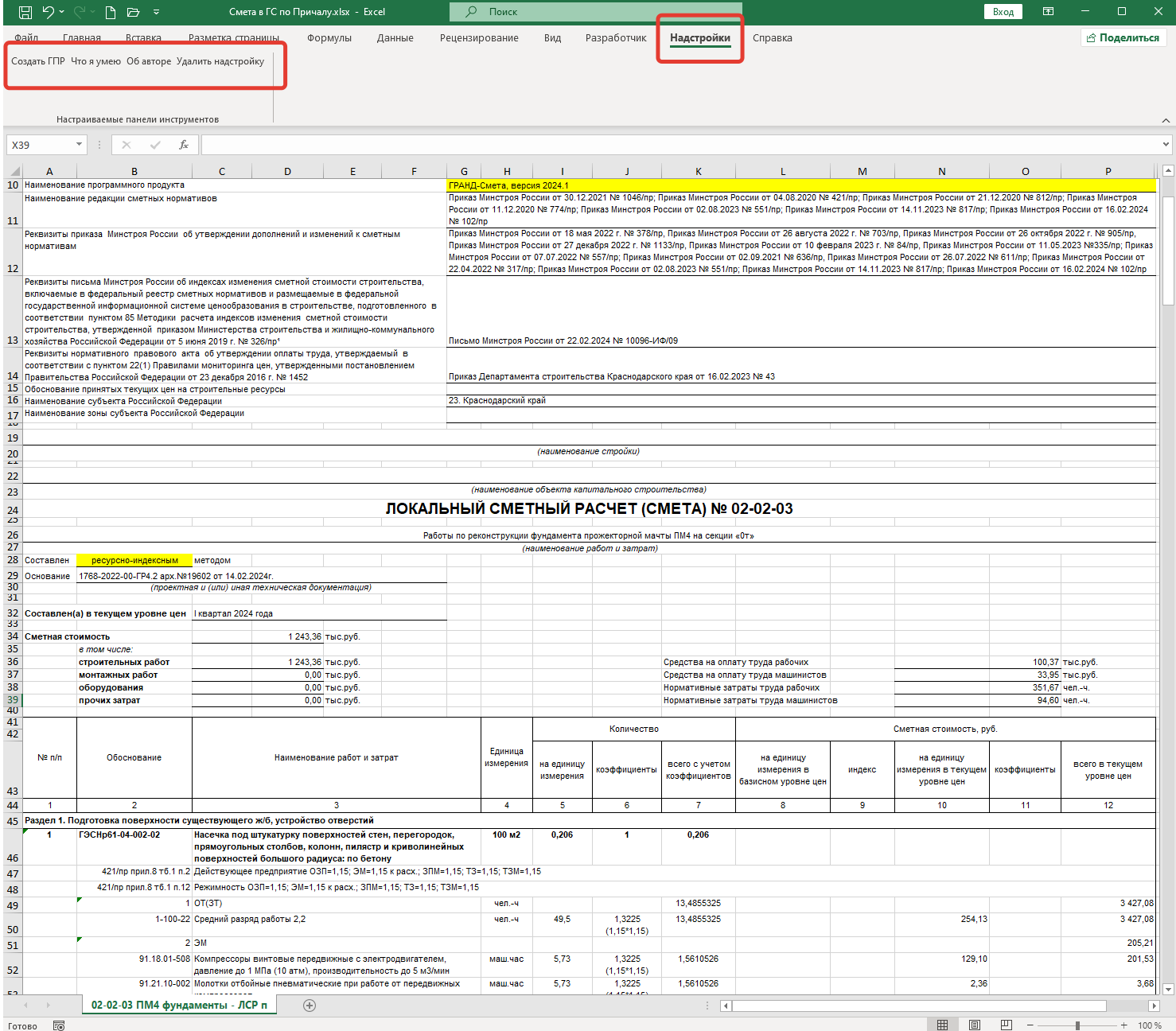This screenshot has height=1031, width=1176.
Task: Switch to Normal view in status bar
Action: (x=942, y=1025)
